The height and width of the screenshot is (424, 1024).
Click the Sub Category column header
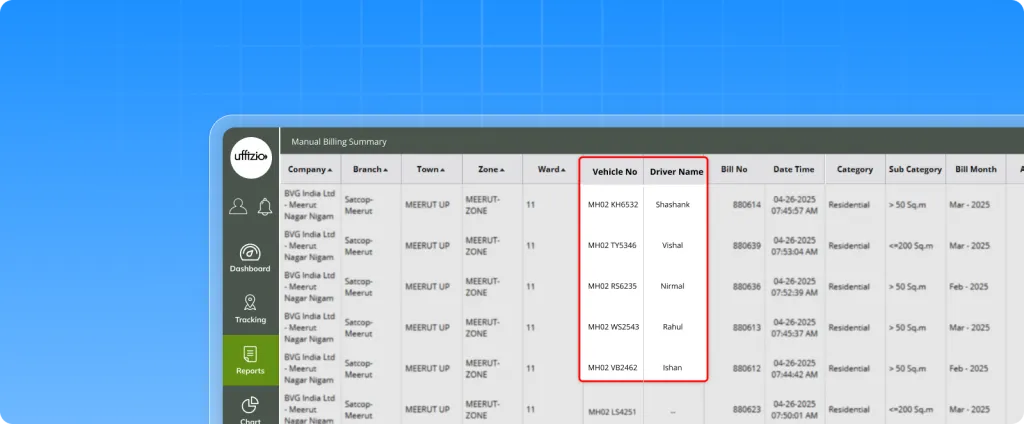click(x=915, y=170)
